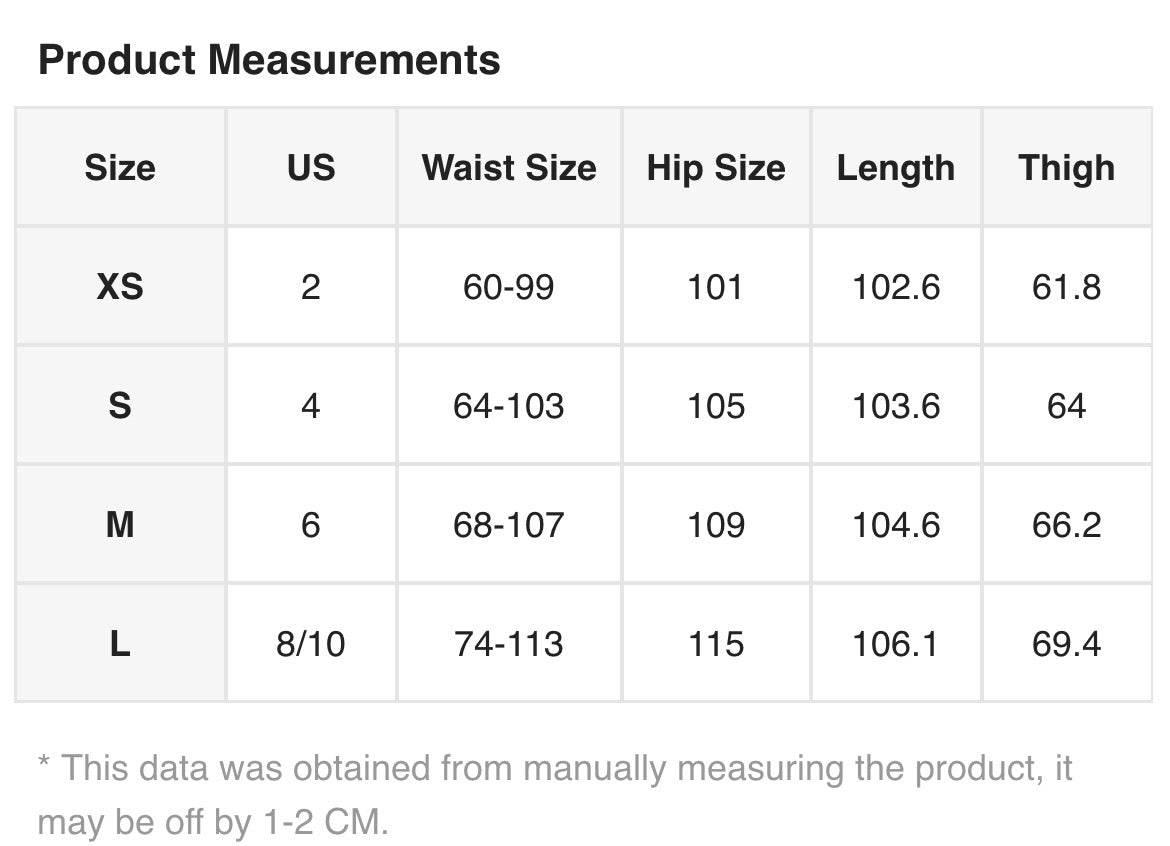Select the L size row label
The image size is (1170, 846).
tap(120, 644)
